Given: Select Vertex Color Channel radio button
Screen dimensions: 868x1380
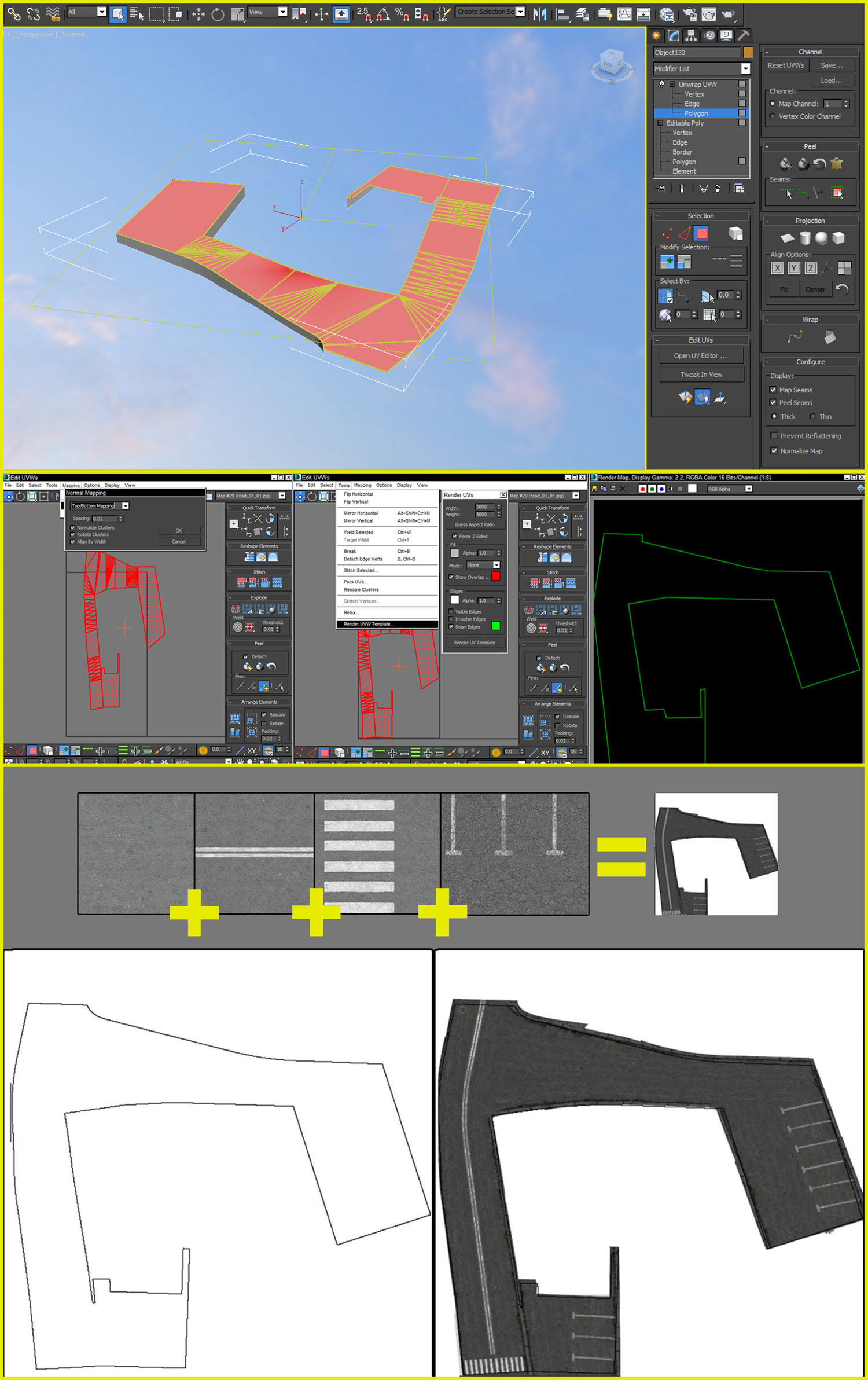Looking at the screenshot, I should pos(773,116).
